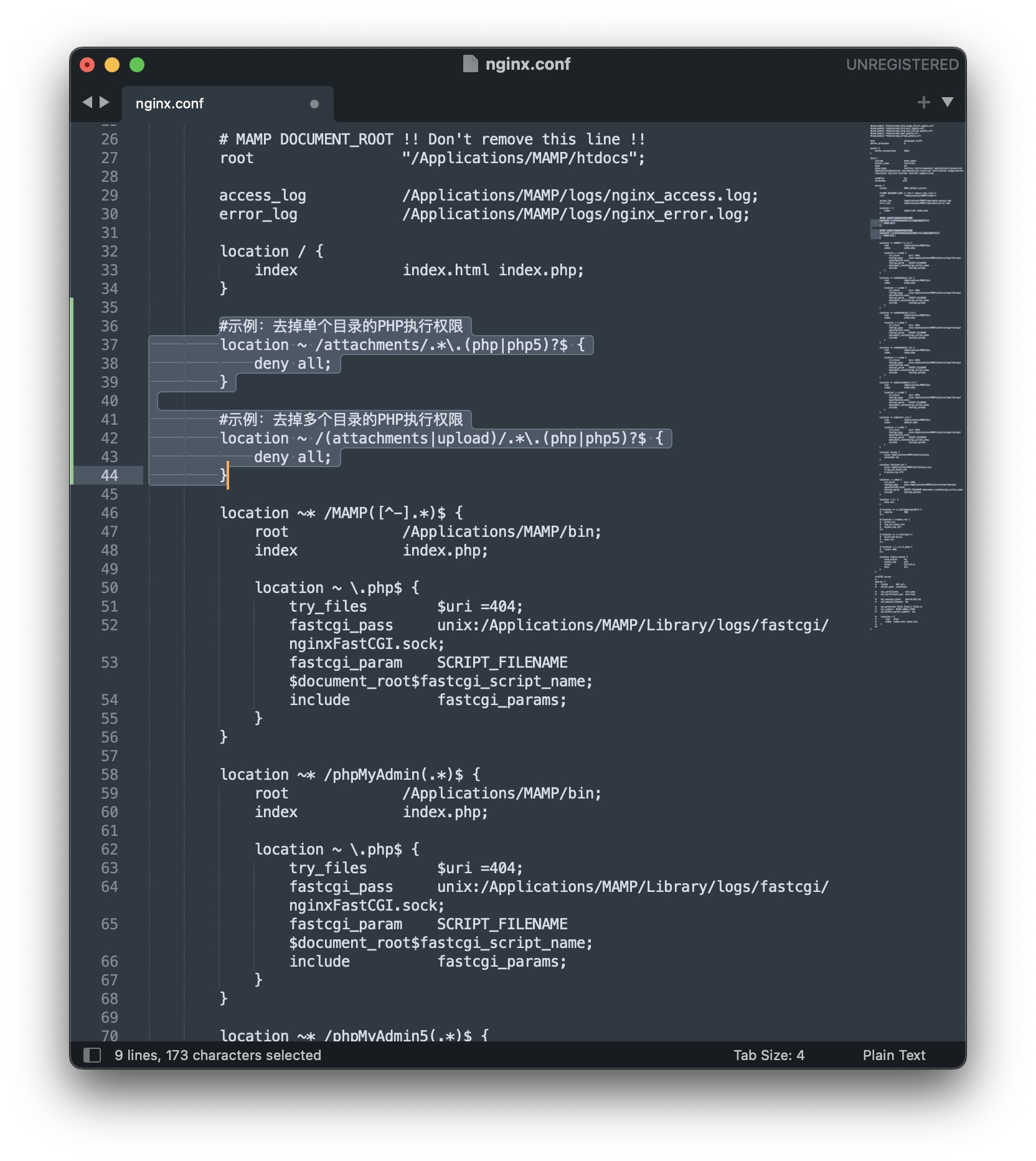Close the window with the red button
1036x1161 pixels.
coord(87,65)
